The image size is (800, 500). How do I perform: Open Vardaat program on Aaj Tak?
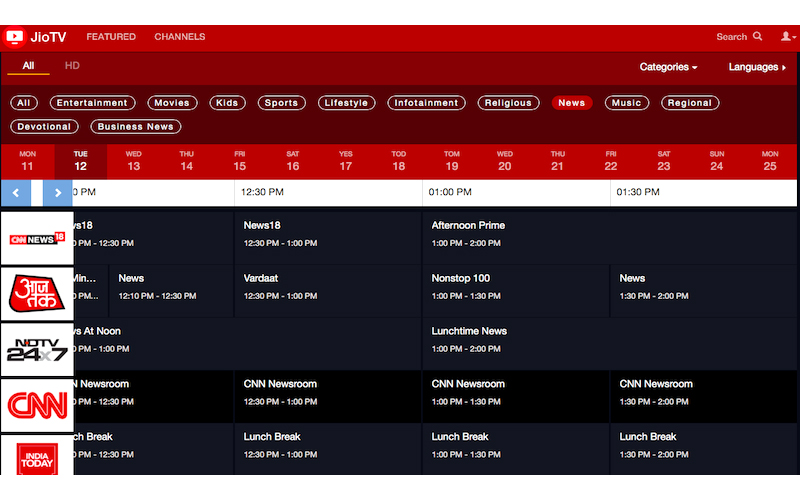pyautogui.click(x=328, y=291)
